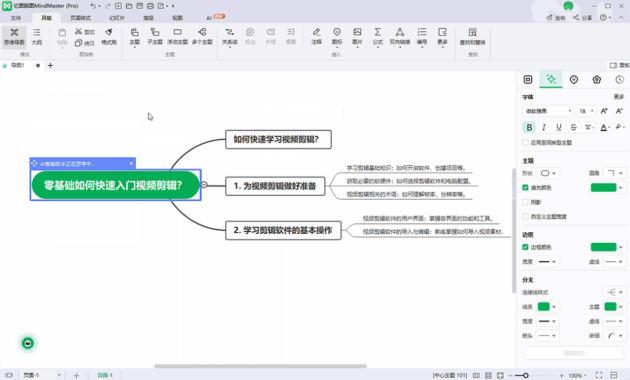The width and height of the screenshot is (630, 380).
Task: Switch to the slideshow ribbon tab
Action: pos(117,18)
